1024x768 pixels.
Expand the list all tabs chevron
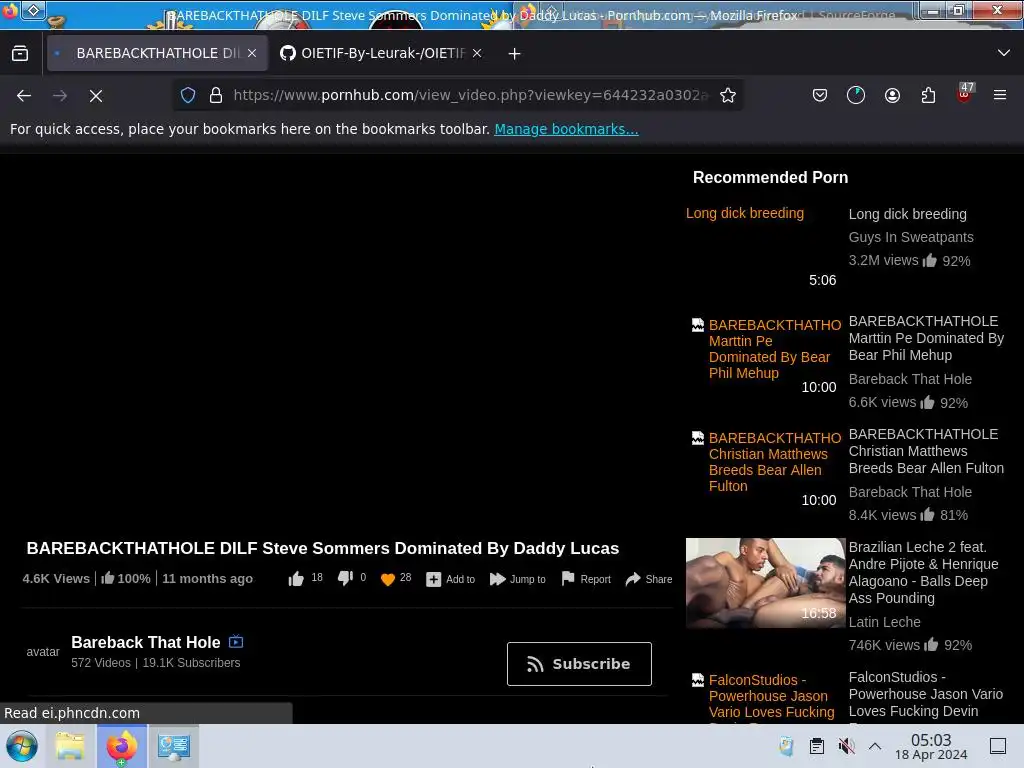point(1004,53)
